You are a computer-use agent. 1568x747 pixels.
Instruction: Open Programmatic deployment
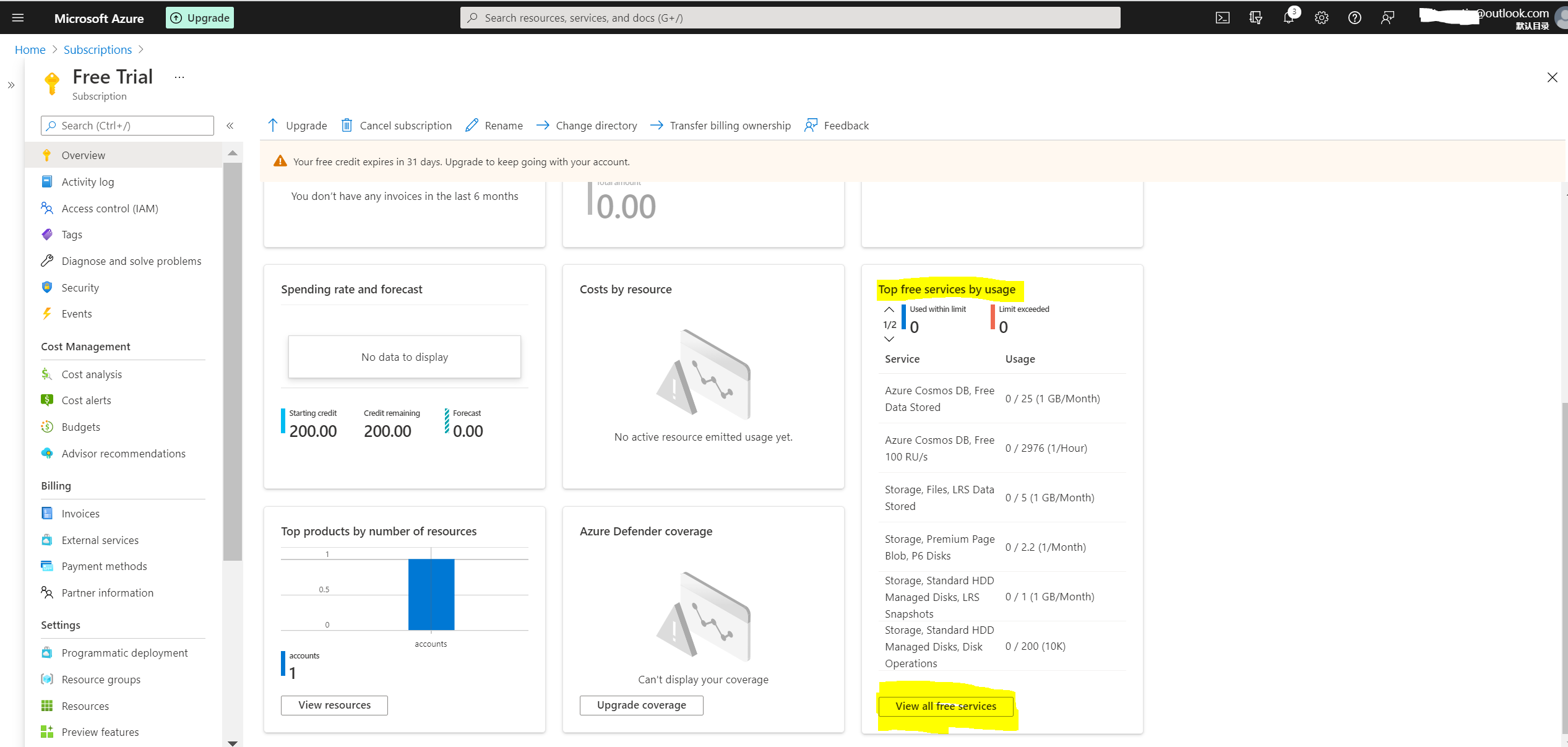(124, 653)
